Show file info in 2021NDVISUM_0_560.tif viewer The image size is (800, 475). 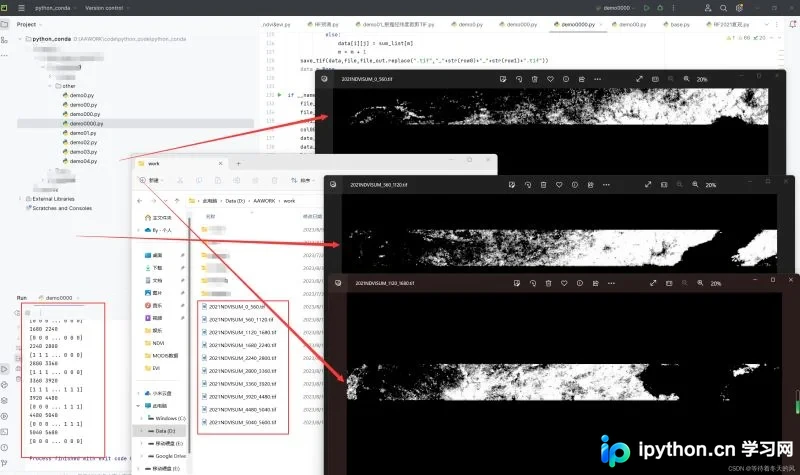tap(566, 79)
